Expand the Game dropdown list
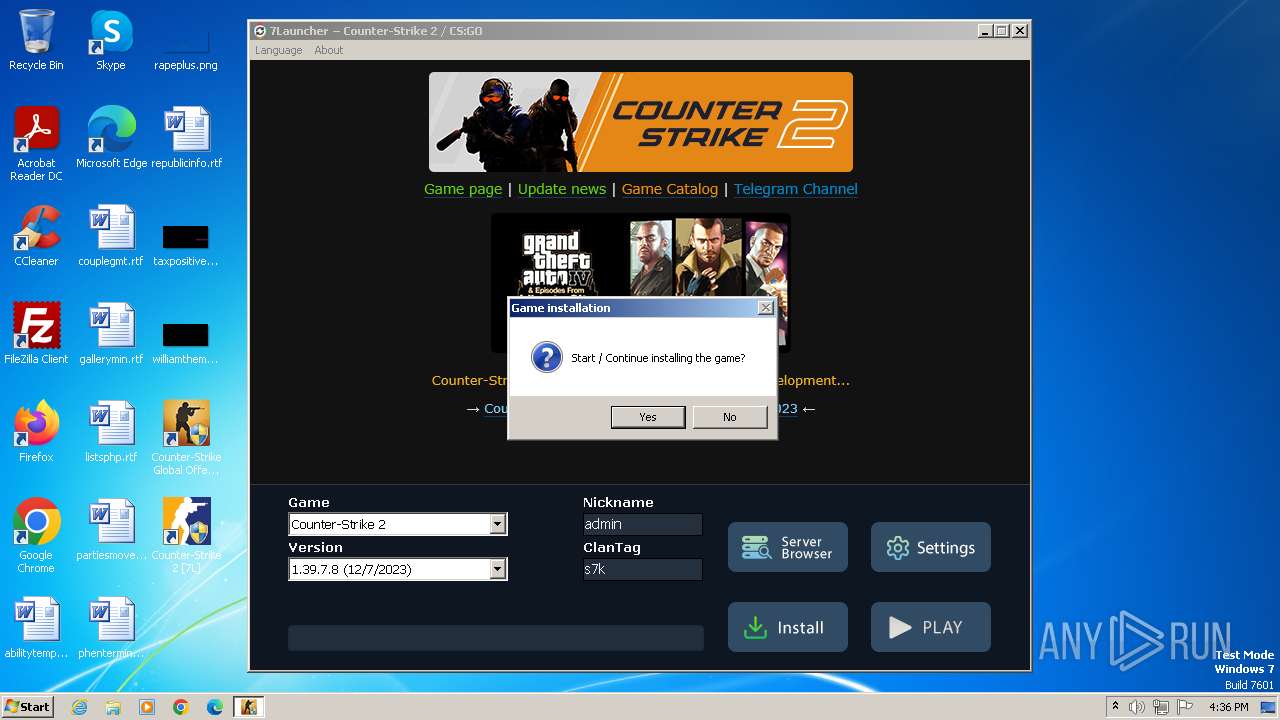Viewport: 1280px width, 720px height. [498, 524]
